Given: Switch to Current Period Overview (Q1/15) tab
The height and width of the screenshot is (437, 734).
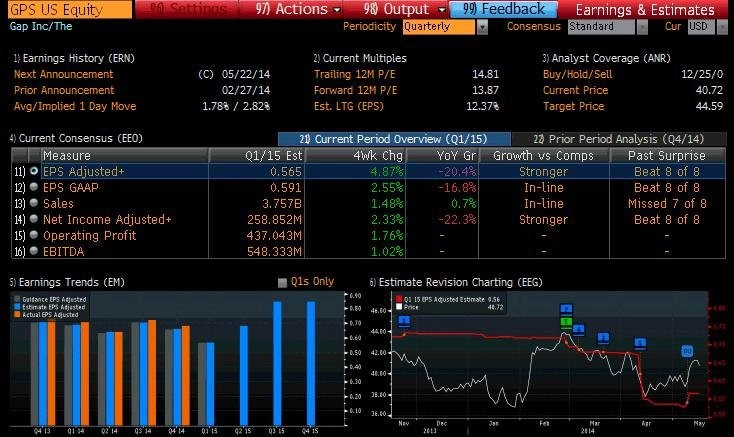Looking at the screenshot, I should 394,139.
